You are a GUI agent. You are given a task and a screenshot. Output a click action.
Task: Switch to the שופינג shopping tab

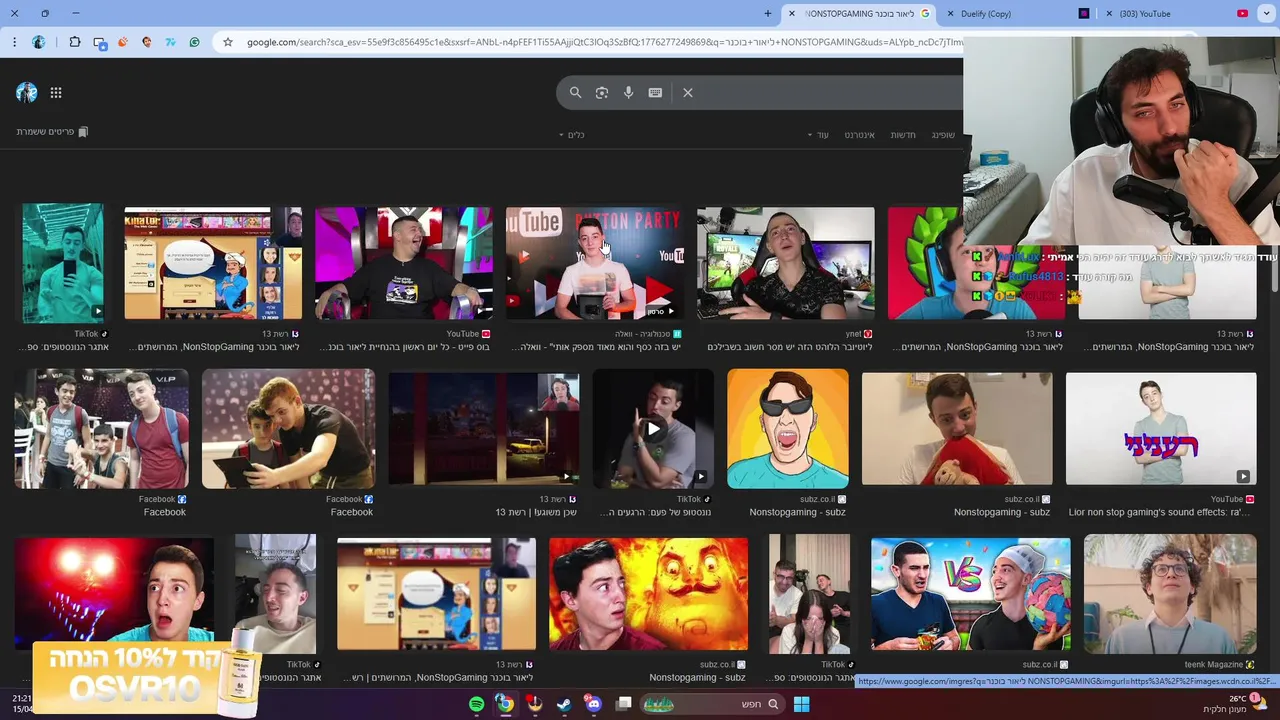pyautogui.click(x=943, y=135)
